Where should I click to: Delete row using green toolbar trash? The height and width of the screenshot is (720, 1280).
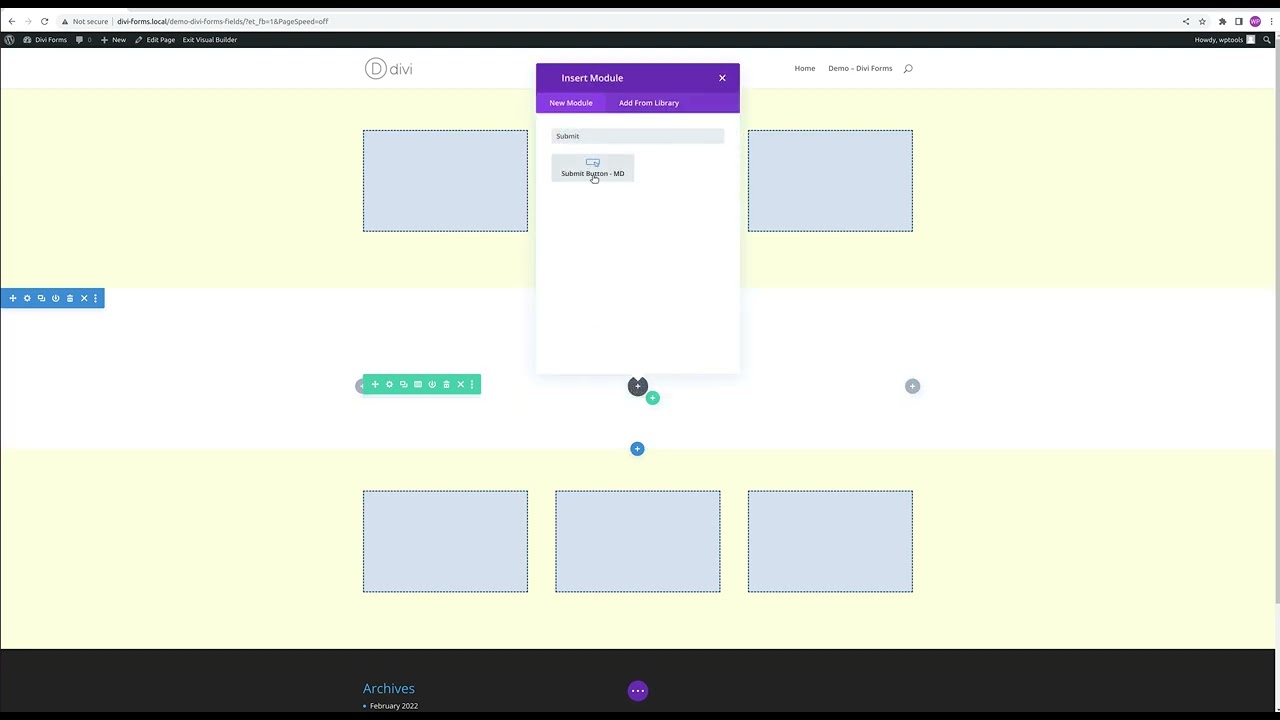446,384
